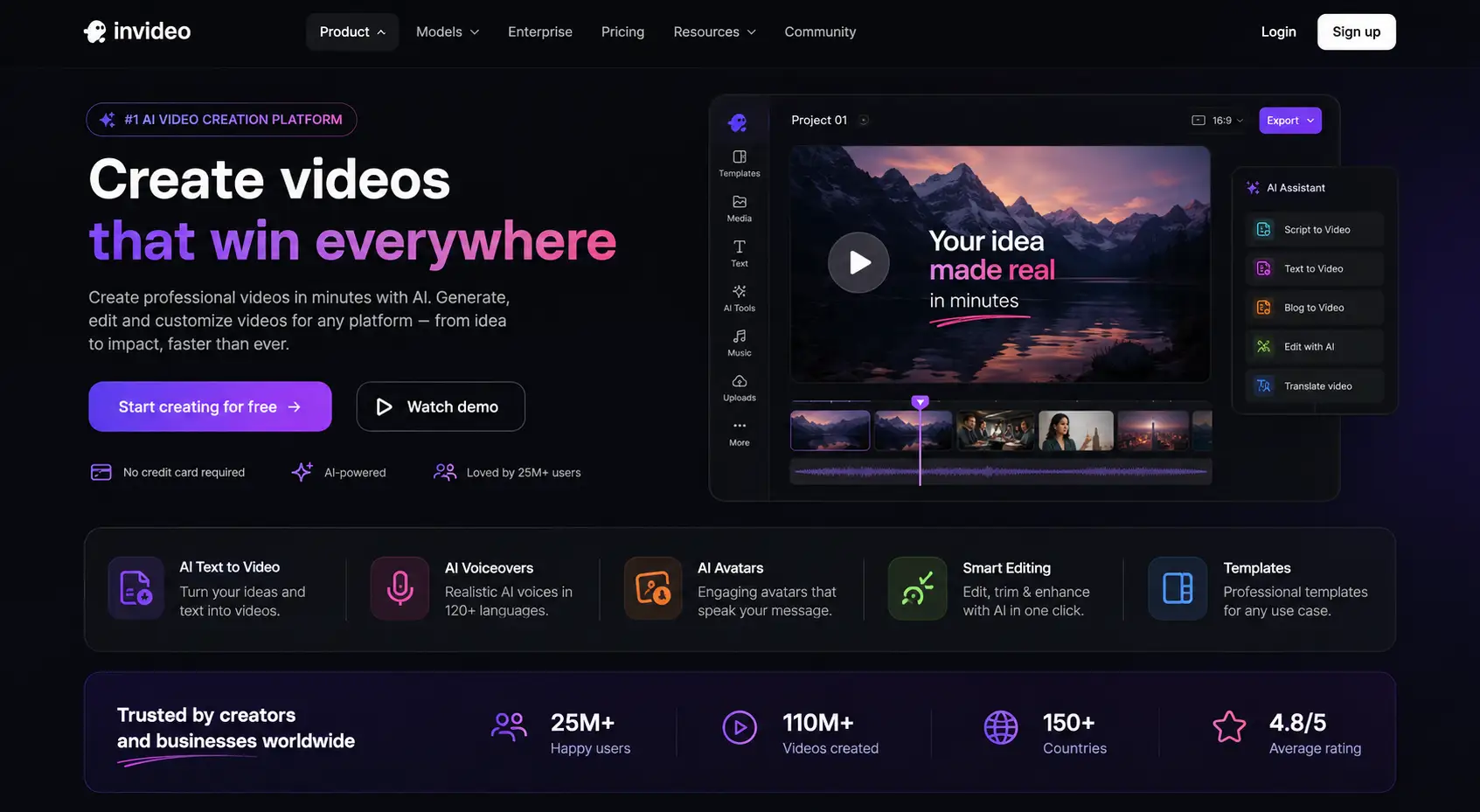Play the preview video

pos(858,262)
